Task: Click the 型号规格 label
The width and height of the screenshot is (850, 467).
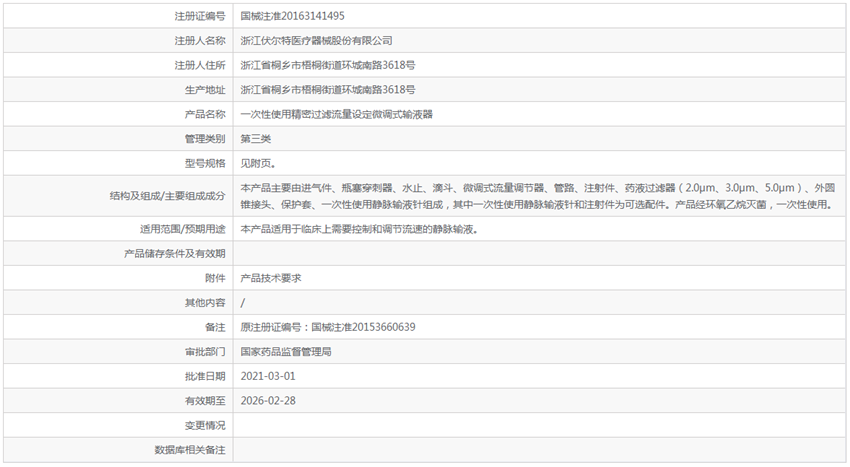Action: 205,163
